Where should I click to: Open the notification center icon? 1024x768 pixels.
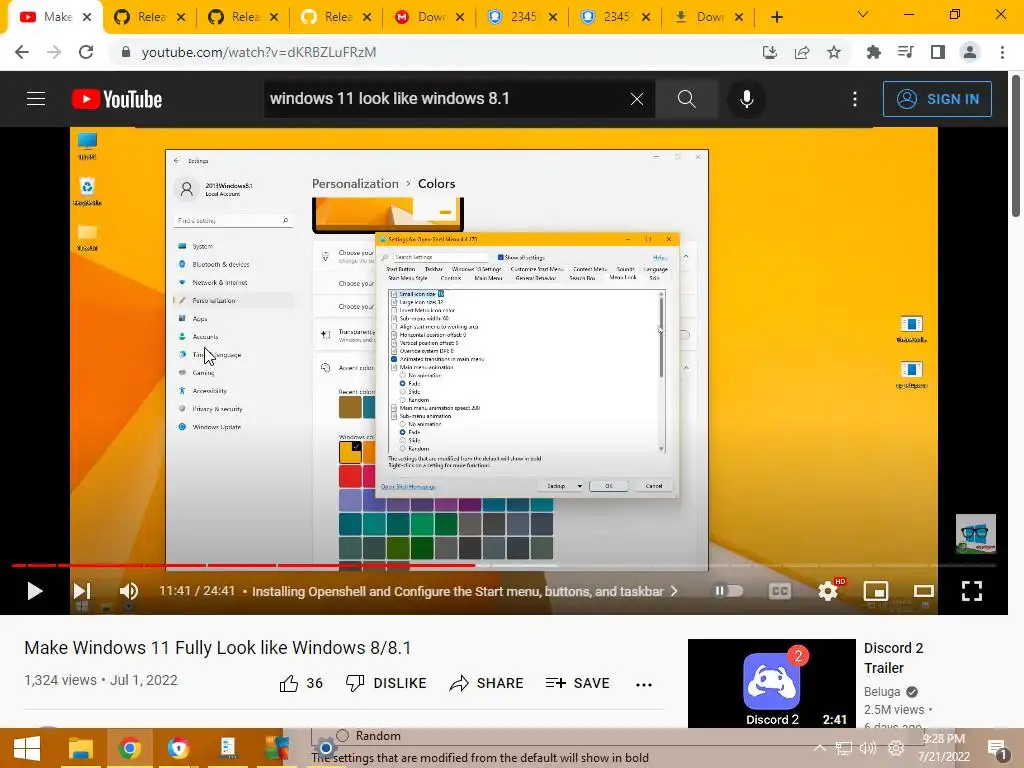pyautogui.click(x=997, y=749)
